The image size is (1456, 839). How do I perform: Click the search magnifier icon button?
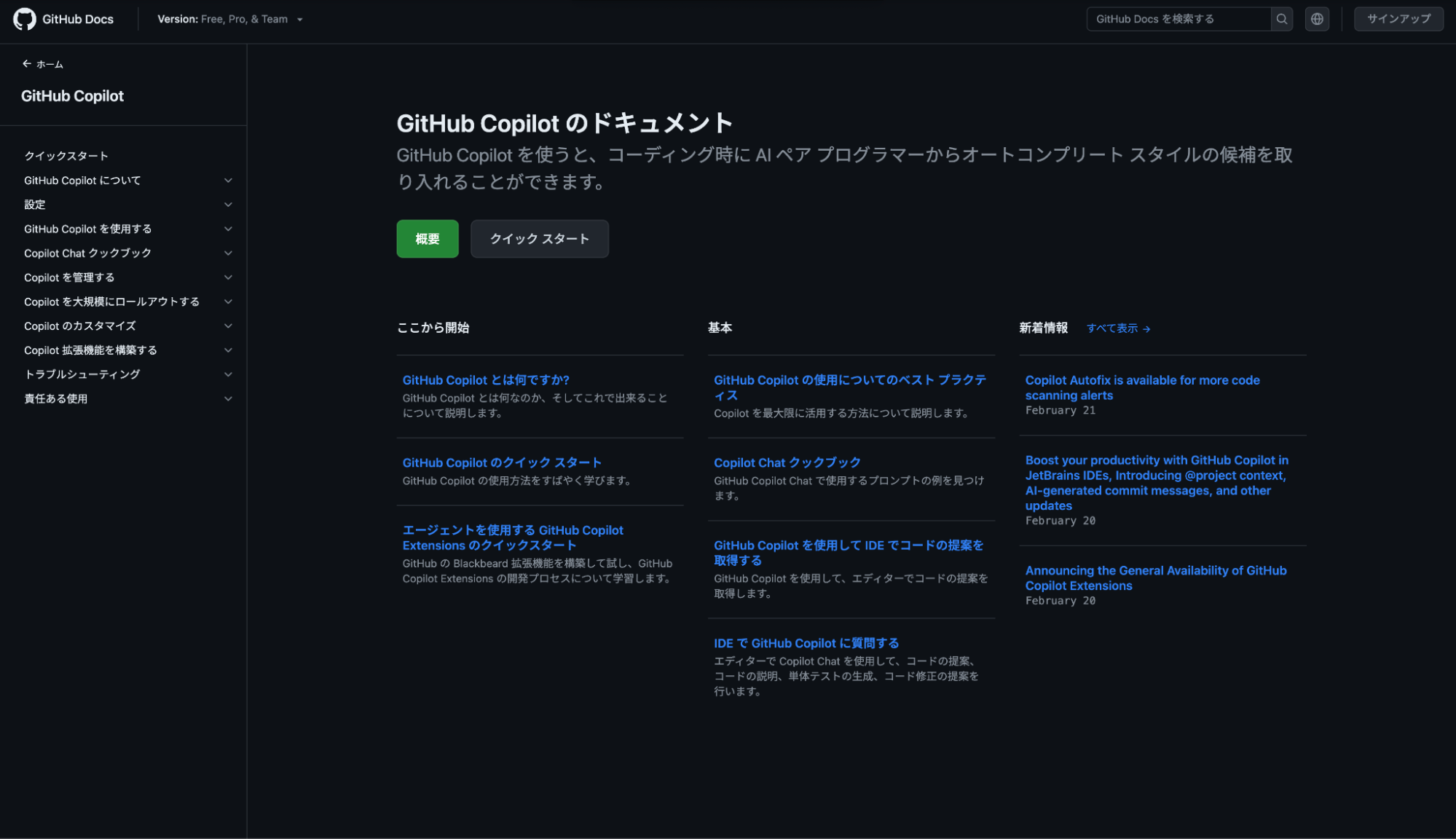click(x=1281, y=19)
